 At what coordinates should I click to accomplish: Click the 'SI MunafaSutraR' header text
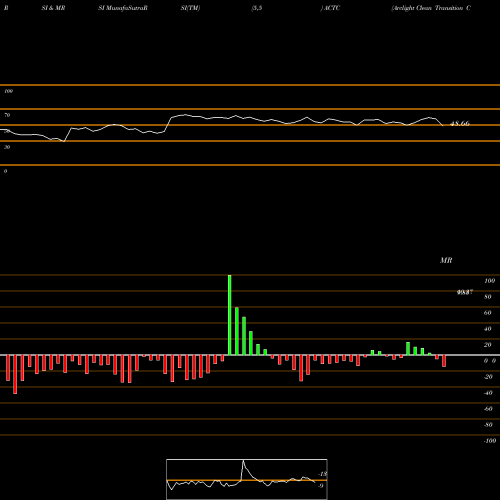click(x=123, y=8)
